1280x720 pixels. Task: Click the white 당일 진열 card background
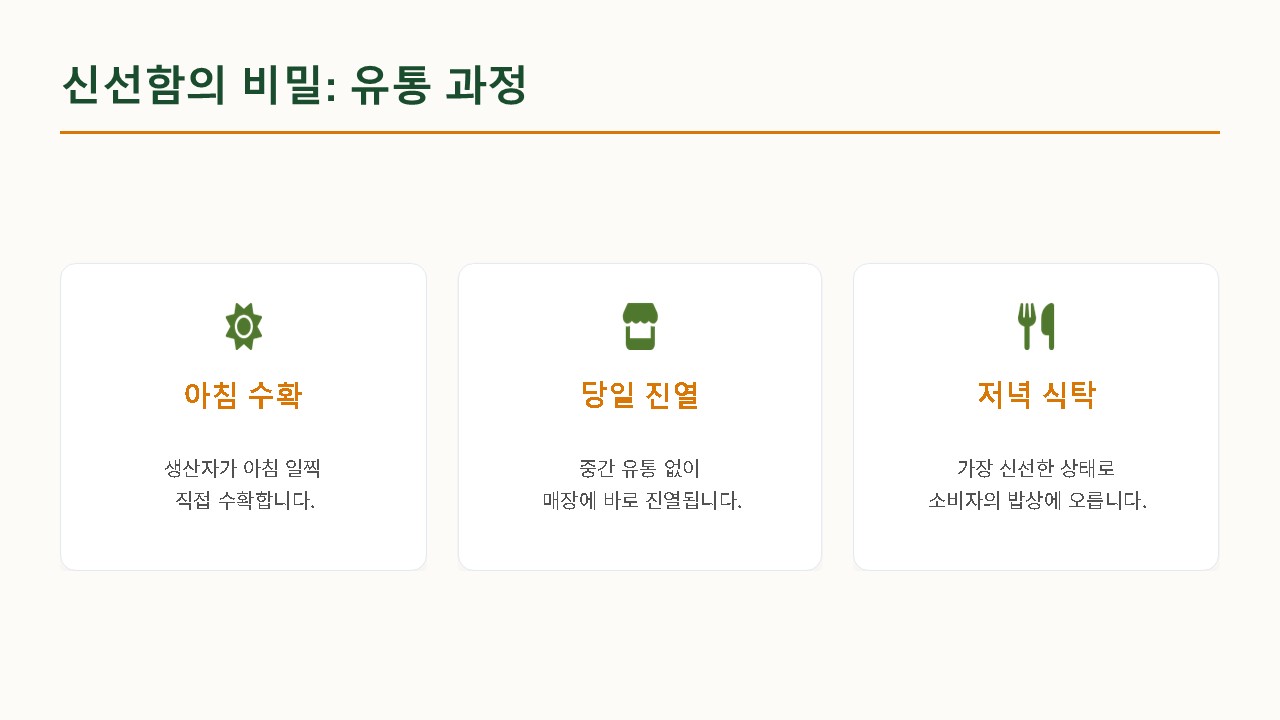click(640, 417)
